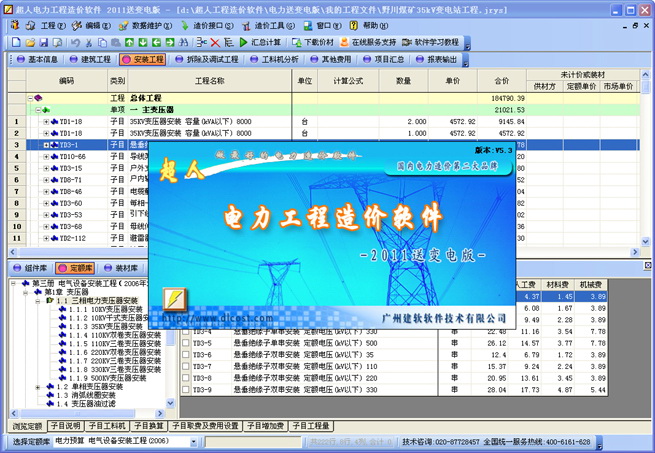This screenshot has width=655, height=453.
Task: Expand the 1.2 单相变压器安装 tree node
Action: click(38, 387)
